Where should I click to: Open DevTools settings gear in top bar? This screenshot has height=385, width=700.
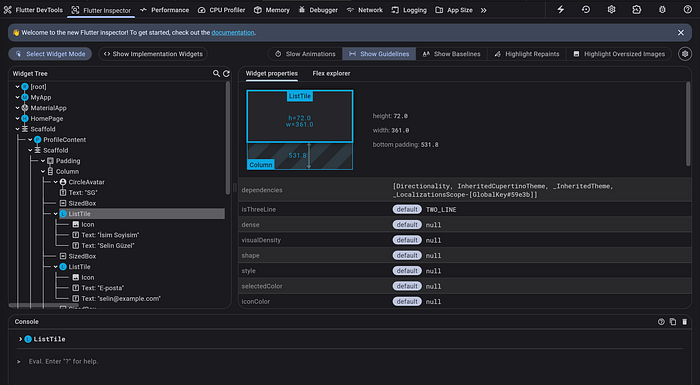click(611, 9)
